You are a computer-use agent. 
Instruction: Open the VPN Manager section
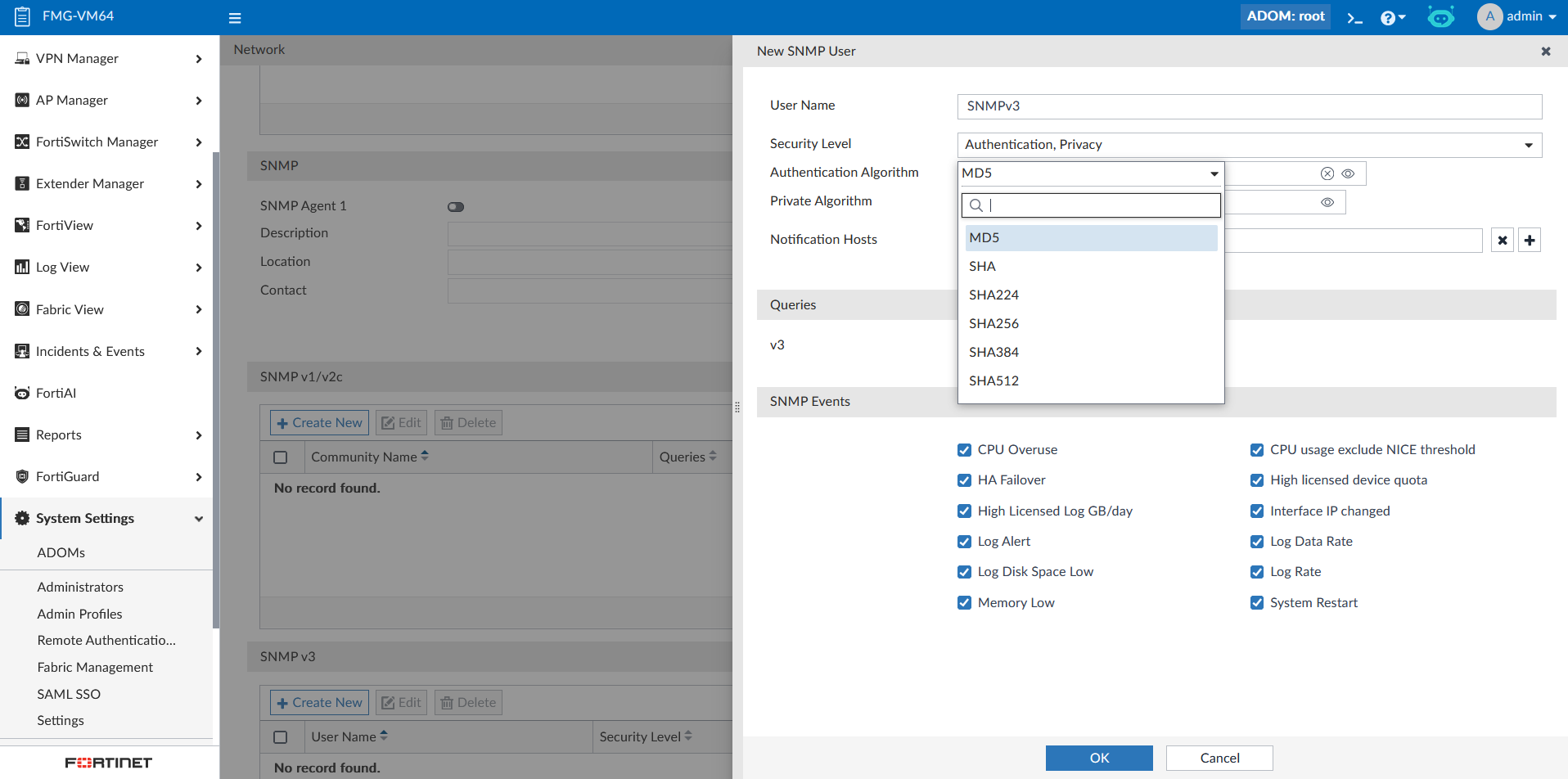pos(74,58)
